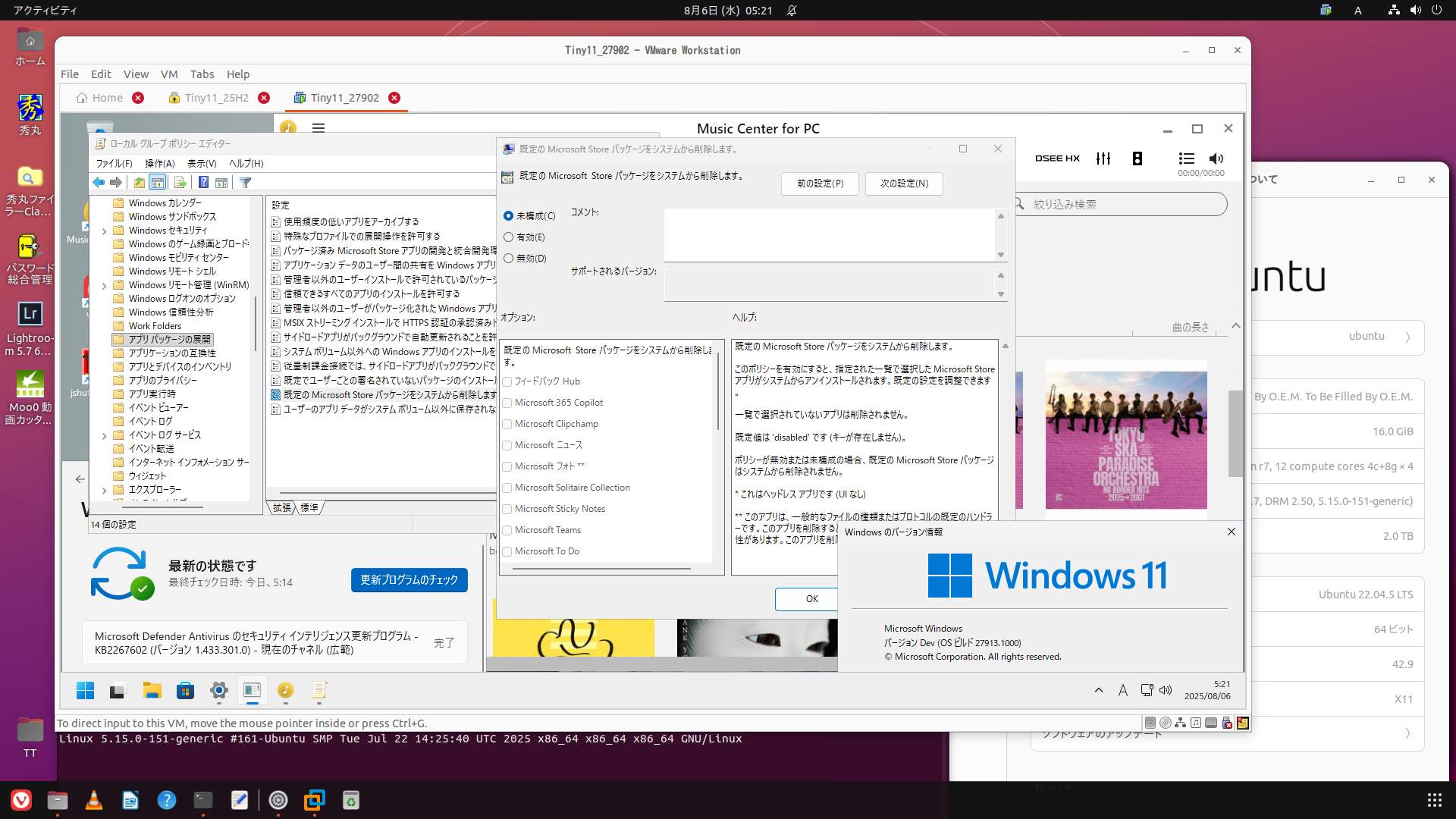Click inside the コメント text box
The height and width of the screenshot is (819, 1456).
point(830,235)
